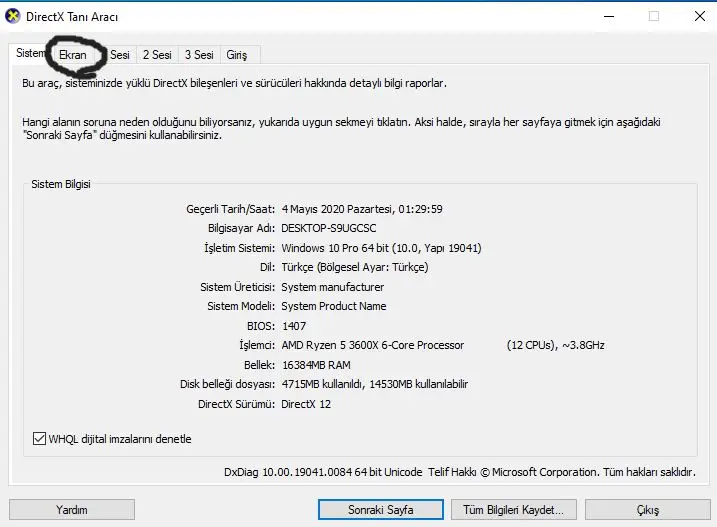This screenshot has width=717, height=527.
Task: Close the DirectX Tanı Aracı window
Action: [700, 16]
